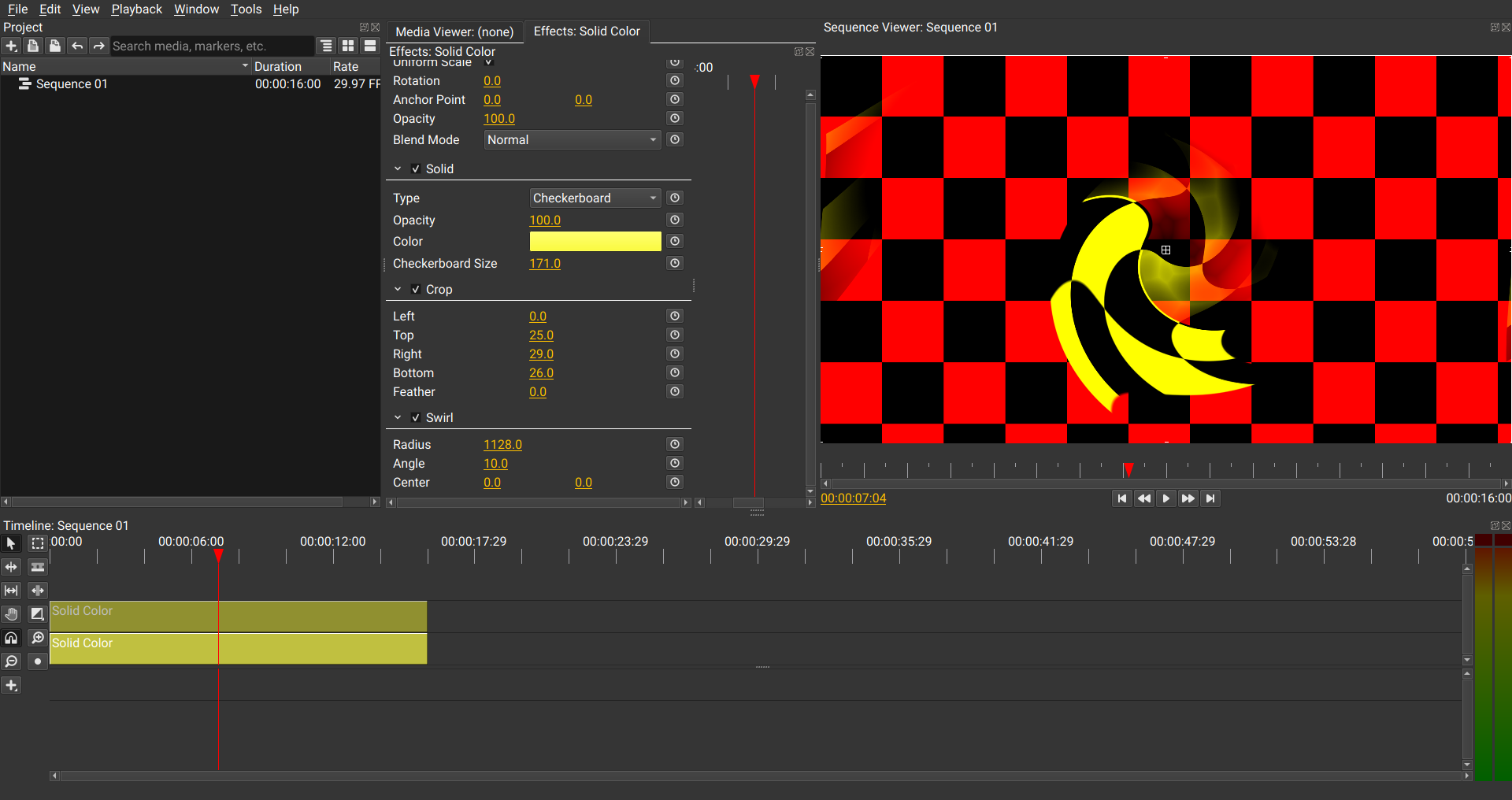The height and width of the screenshot is (800, 1512).
Task: Open the Type Checkerboard dropdown
Action: pyautogui.click(x=595, y=198)
